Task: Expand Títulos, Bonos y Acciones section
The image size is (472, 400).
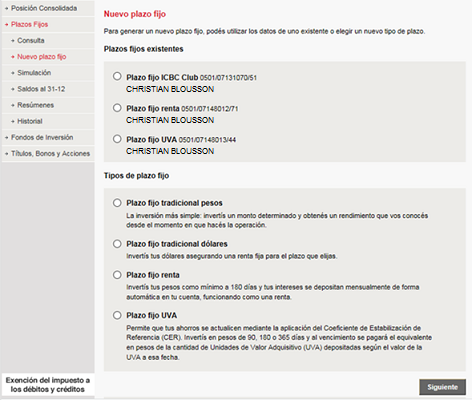Action: tap(48, 154)
